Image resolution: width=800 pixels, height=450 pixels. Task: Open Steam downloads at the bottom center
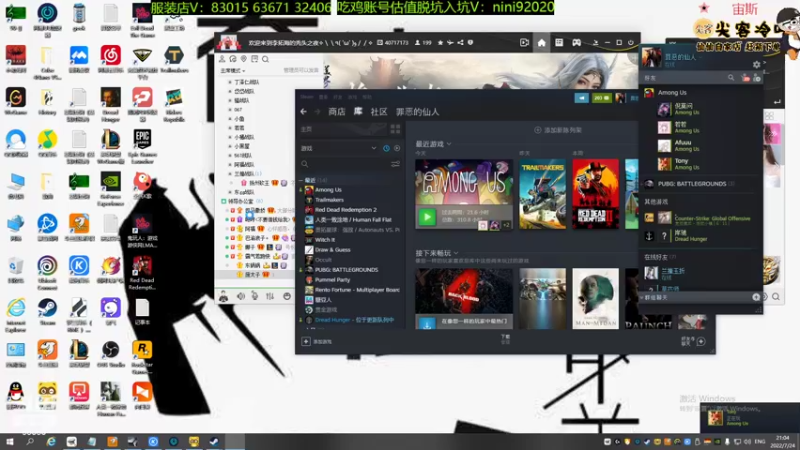point(505,339)
